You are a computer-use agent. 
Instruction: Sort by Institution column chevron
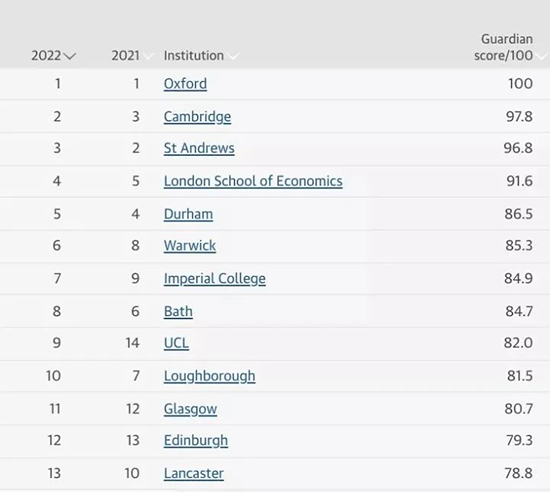[233, 56]
